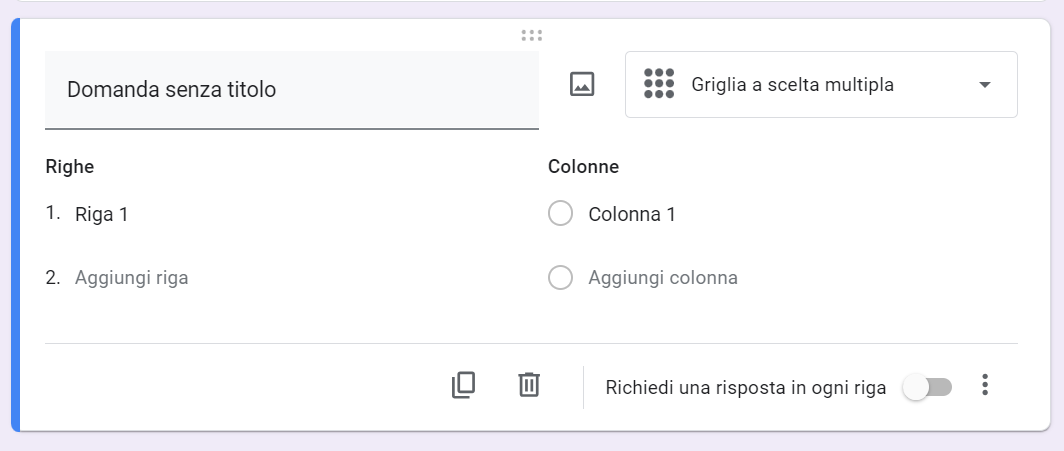Viewport: 1064px width, 451px height.
Task: Delete the question using the trash icon
Action: tap(529, 385)
